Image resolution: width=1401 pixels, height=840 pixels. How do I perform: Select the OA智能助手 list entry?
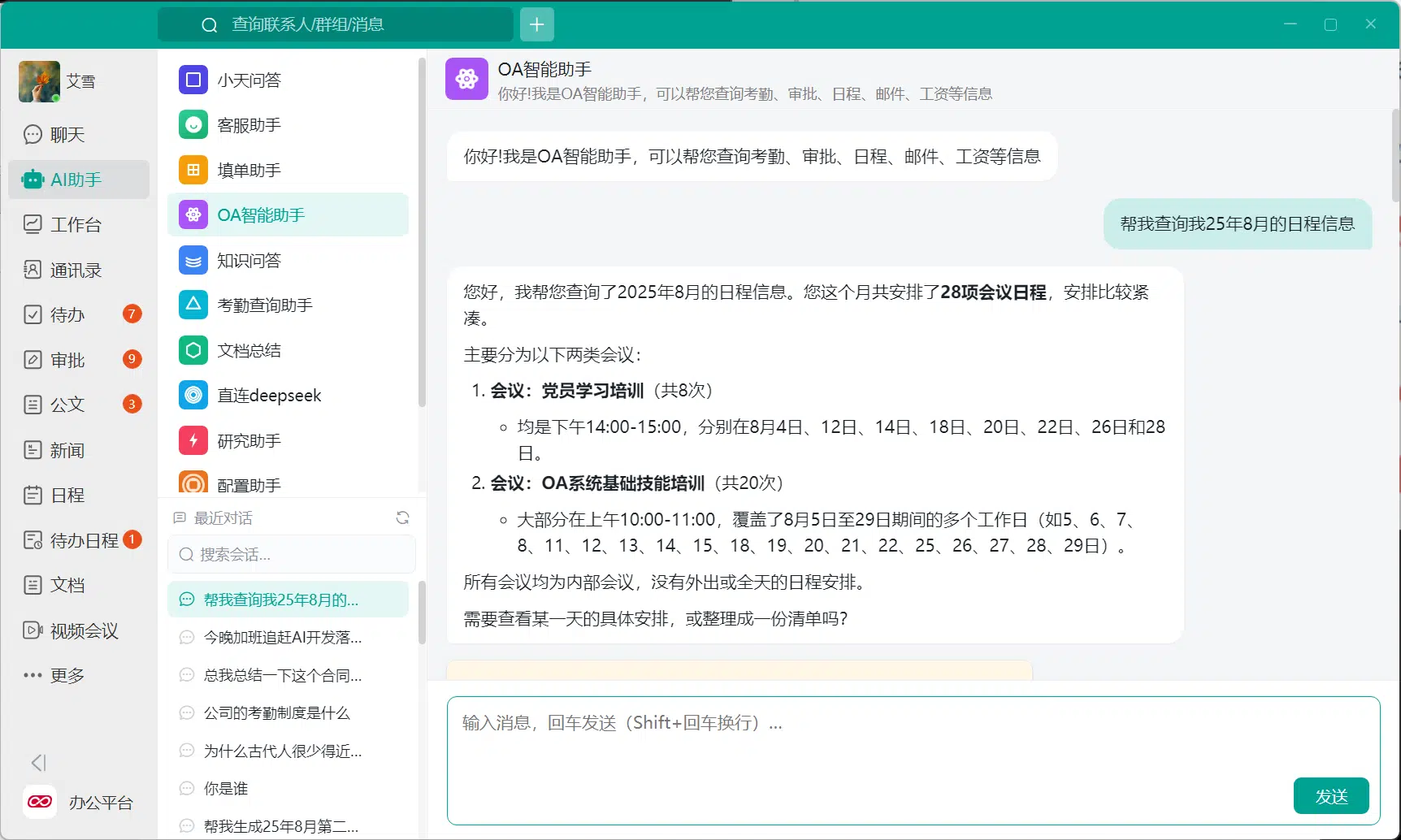(x=288, y=214)
